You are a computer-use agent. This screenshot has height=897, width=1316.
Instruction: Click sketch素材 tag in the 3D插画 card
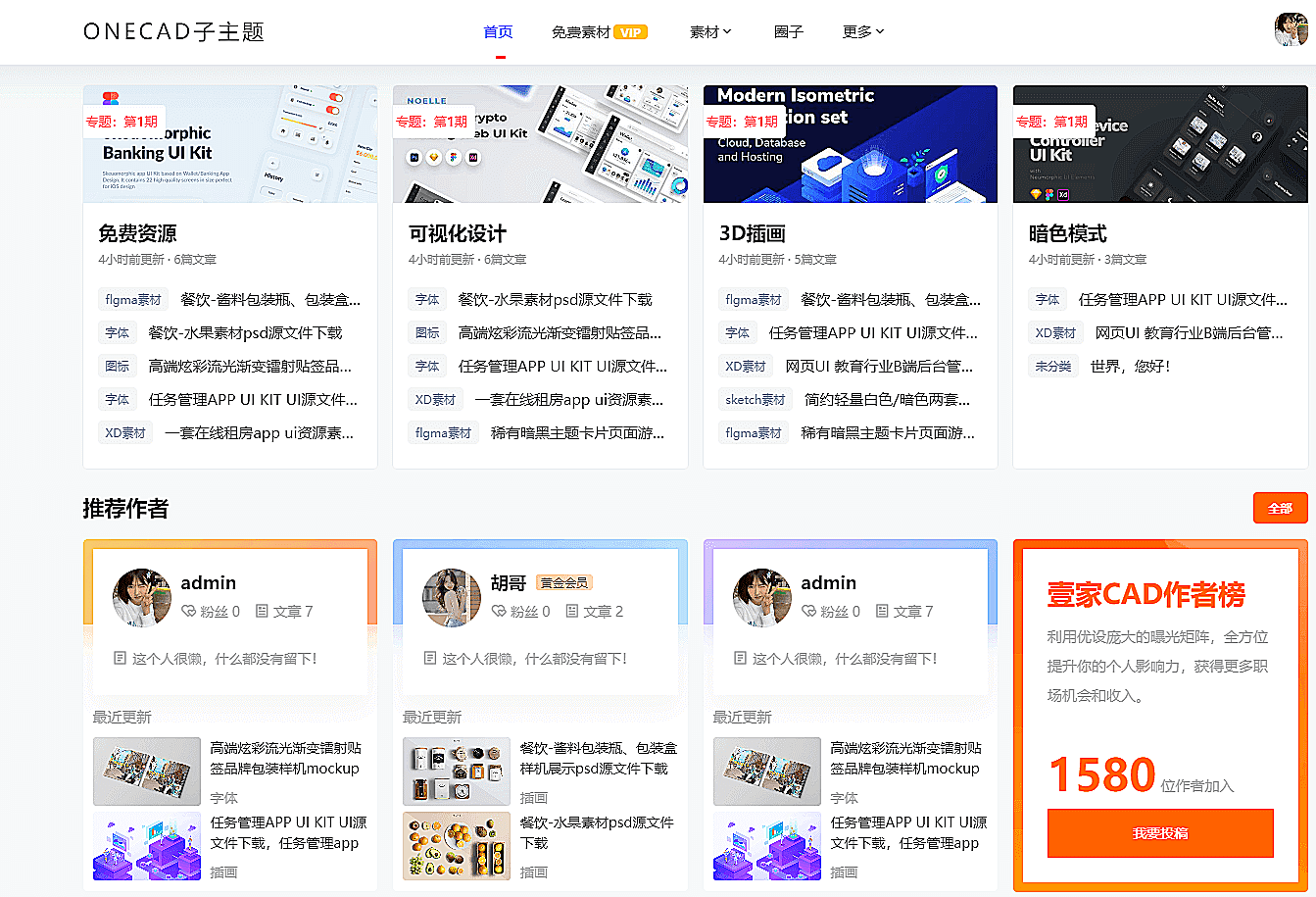click(x=755, y=400)
